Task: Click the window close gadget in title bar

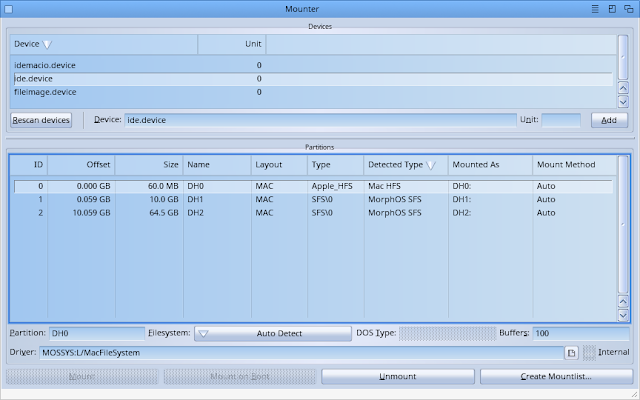Action: 9,9
